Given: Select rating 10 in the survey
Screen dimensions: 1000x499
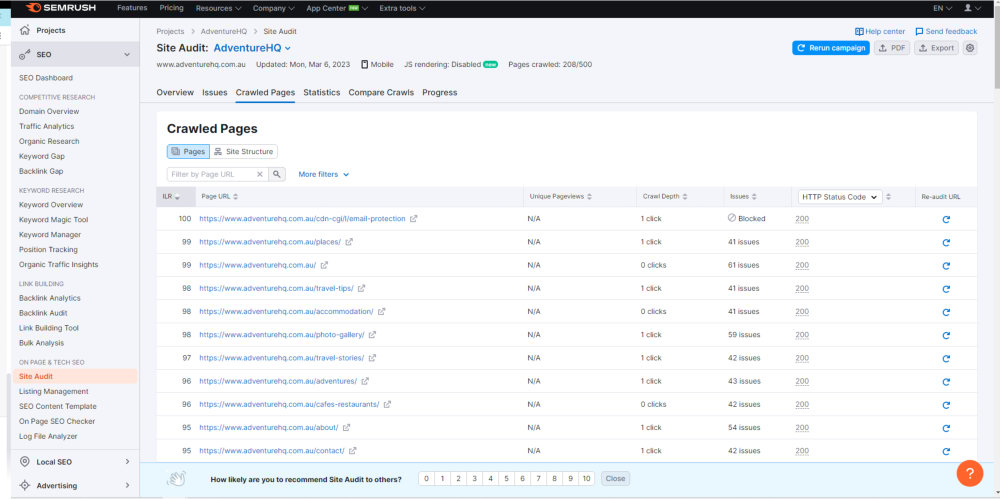Looking at the screenshot, I should pos(586,479).
